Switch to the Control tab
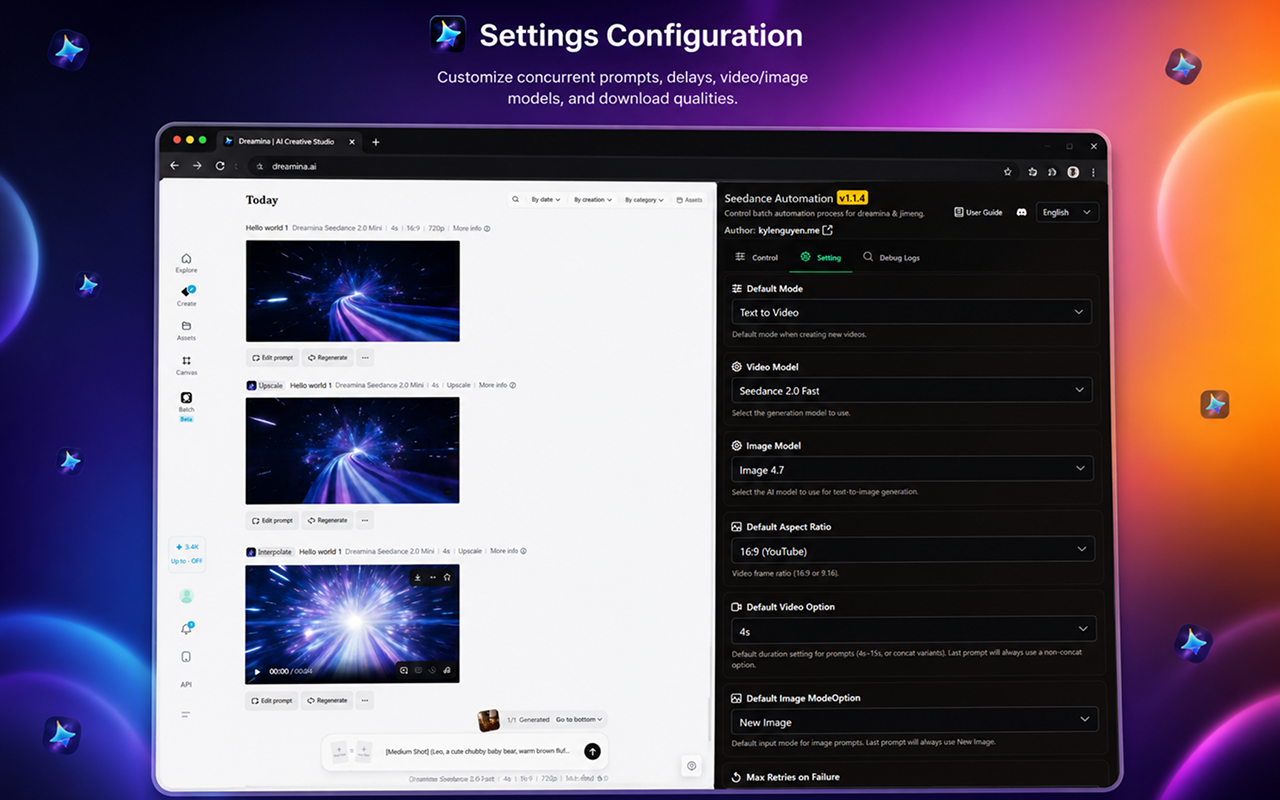The image size is (1280, 800). click(756, 257)
